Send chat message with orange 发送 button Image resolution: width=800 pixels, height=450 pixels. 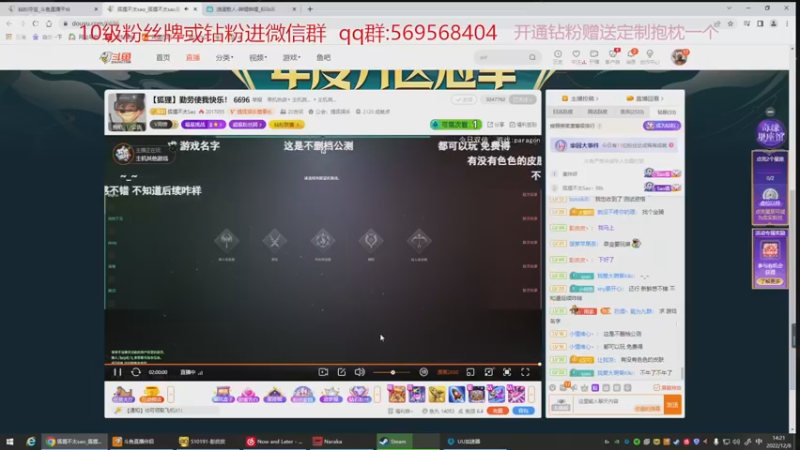(x=672, y=405)
